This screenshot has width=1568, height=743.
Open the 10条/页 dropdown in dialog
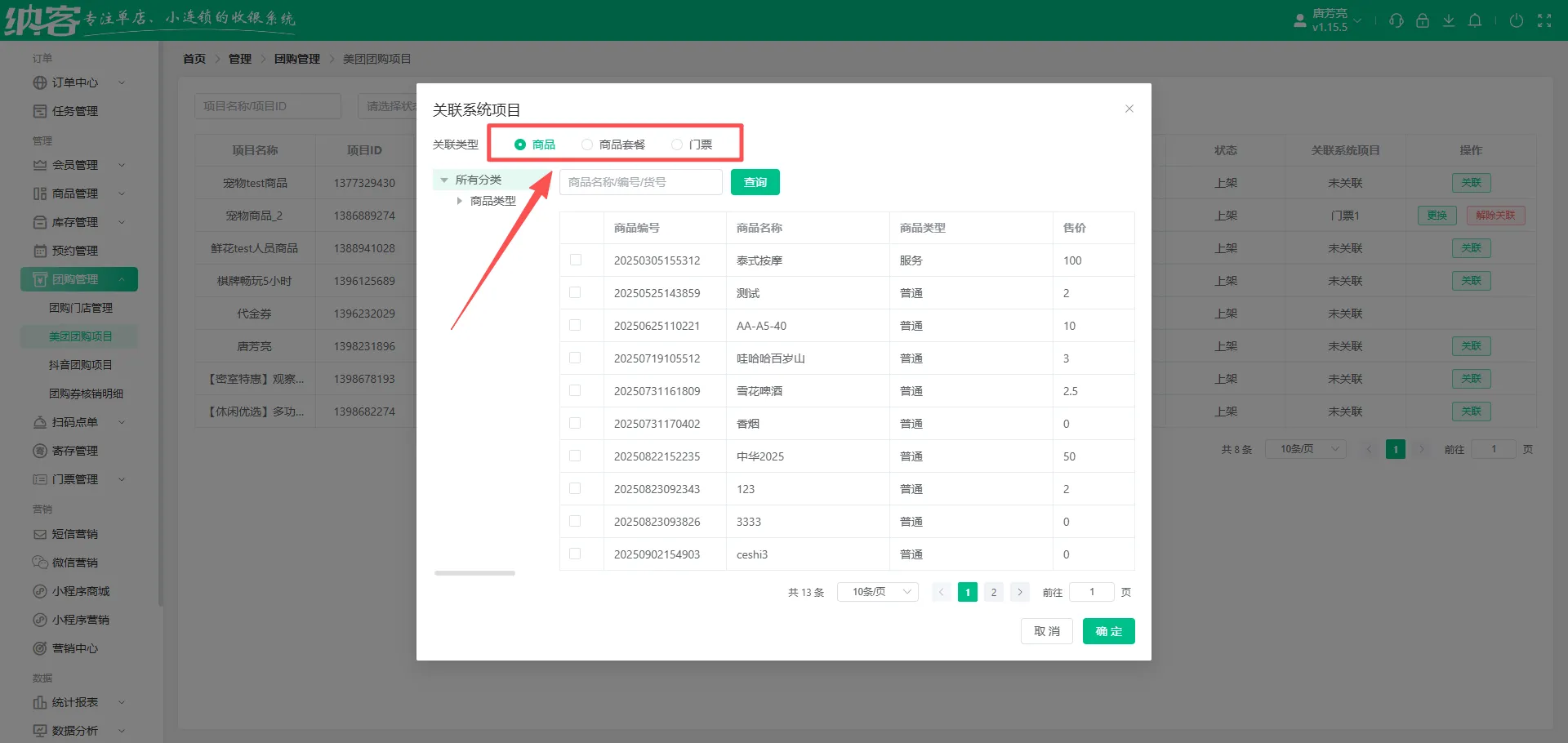coord(878,592)
